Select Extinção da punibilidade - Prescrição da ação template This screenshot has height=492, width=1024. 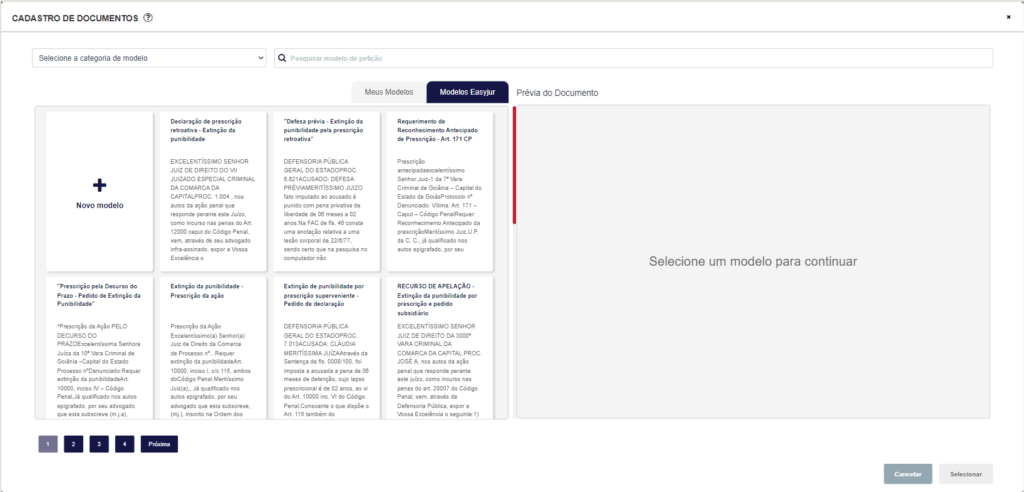tap(213, 348)
